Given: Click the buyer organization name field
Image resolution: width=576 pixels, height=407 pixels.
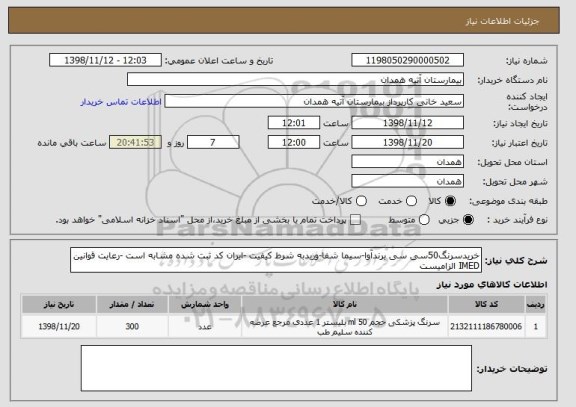Looking at the screenshot, I should pyautogui.click(x=295, y=79).
